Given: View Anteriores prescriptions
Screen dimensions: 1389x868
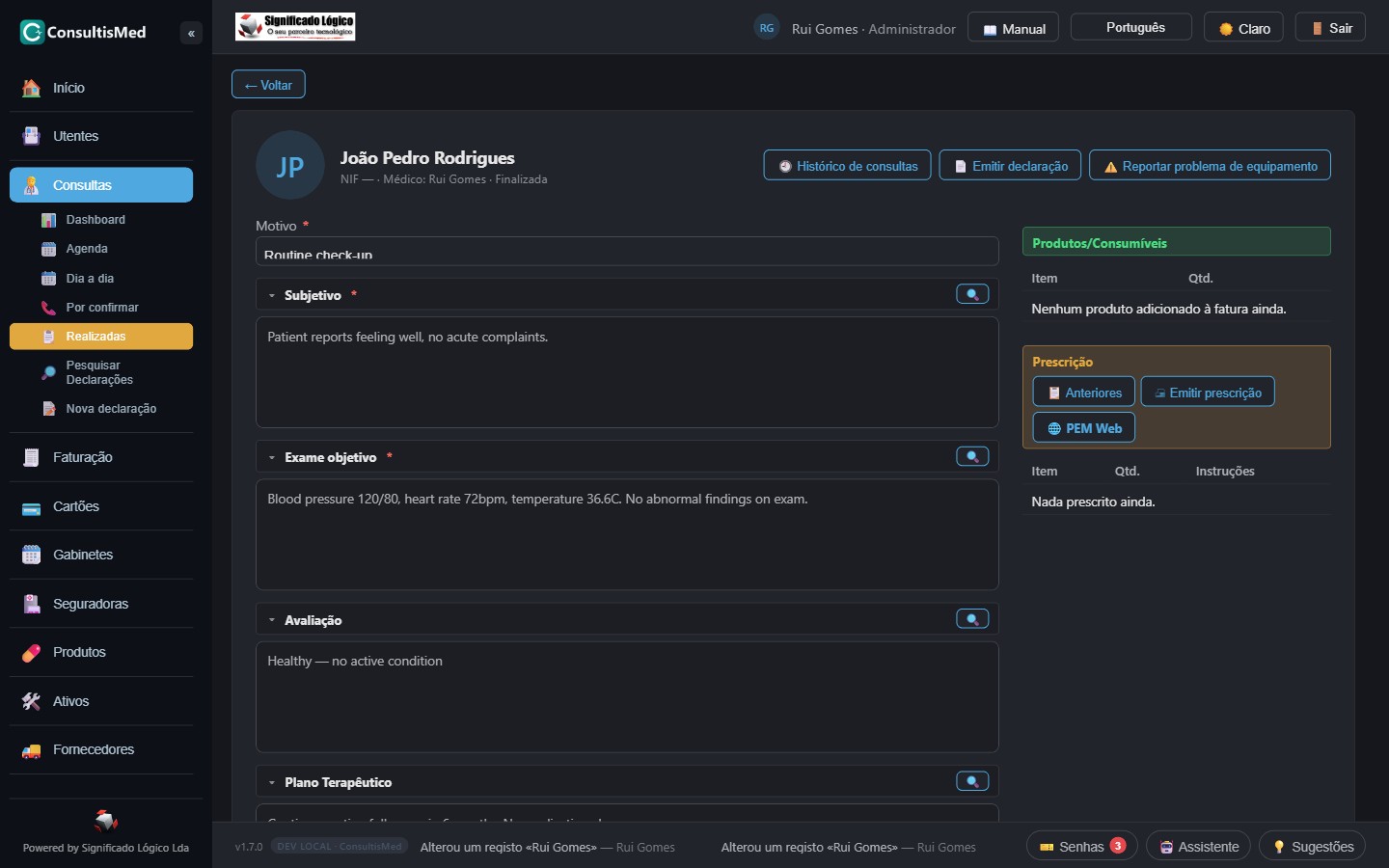Looking at the screenshot, I should (1084, 393).
